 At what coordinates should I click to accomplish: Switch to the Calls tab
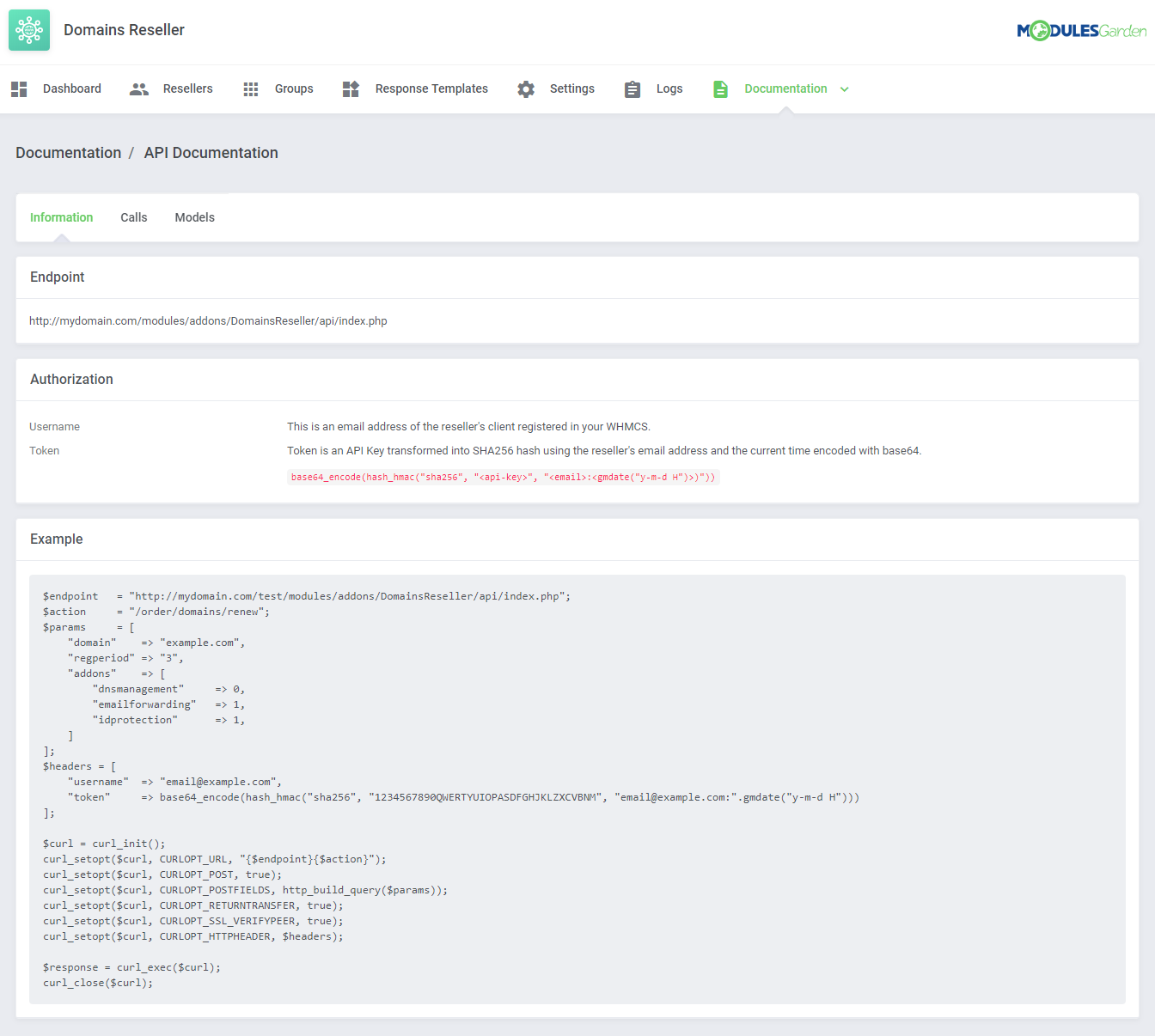(x=133, y=217)
